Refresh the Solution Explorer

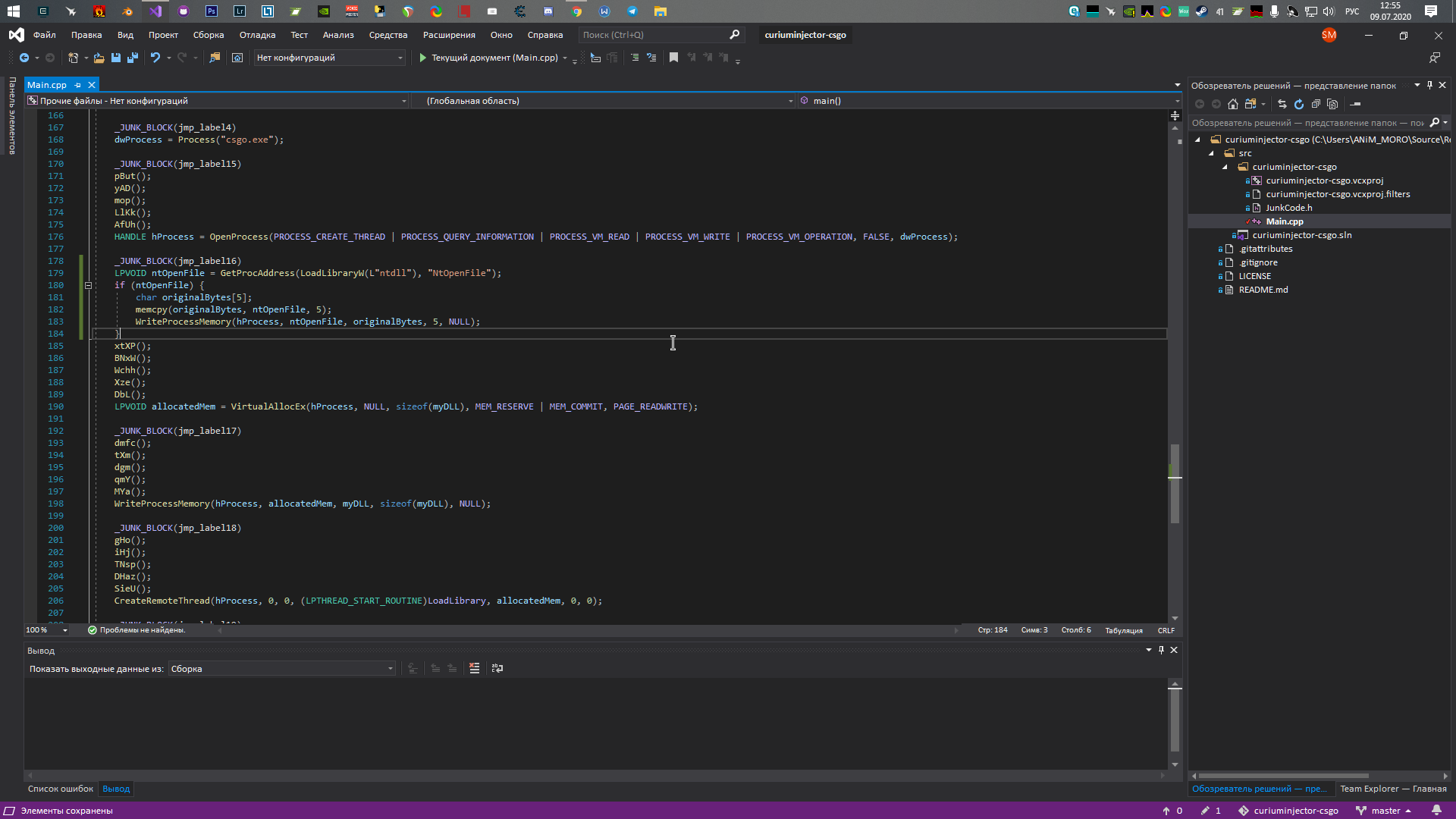coord(1299,104)
